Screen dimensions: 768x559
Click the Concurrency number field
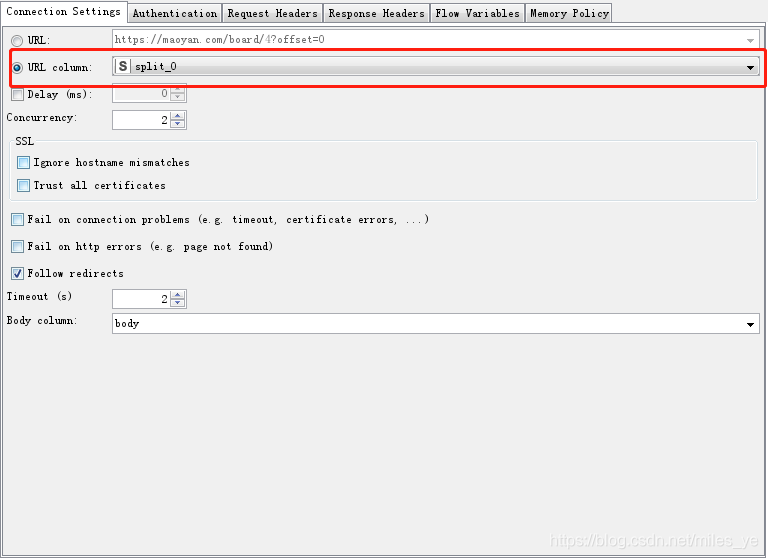click(142, 120)
